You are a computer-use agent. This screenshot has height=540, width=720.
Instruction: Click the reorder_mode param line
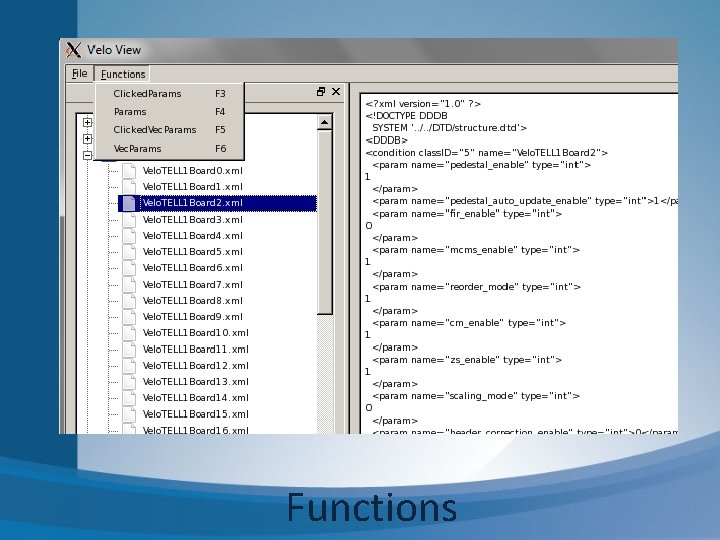point(477,287)
